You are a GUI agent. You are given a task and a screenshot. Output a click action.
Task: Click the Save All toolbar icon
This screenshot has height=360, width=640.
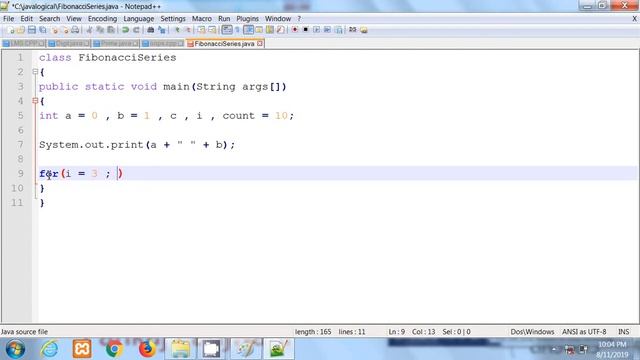coord(42,30)
